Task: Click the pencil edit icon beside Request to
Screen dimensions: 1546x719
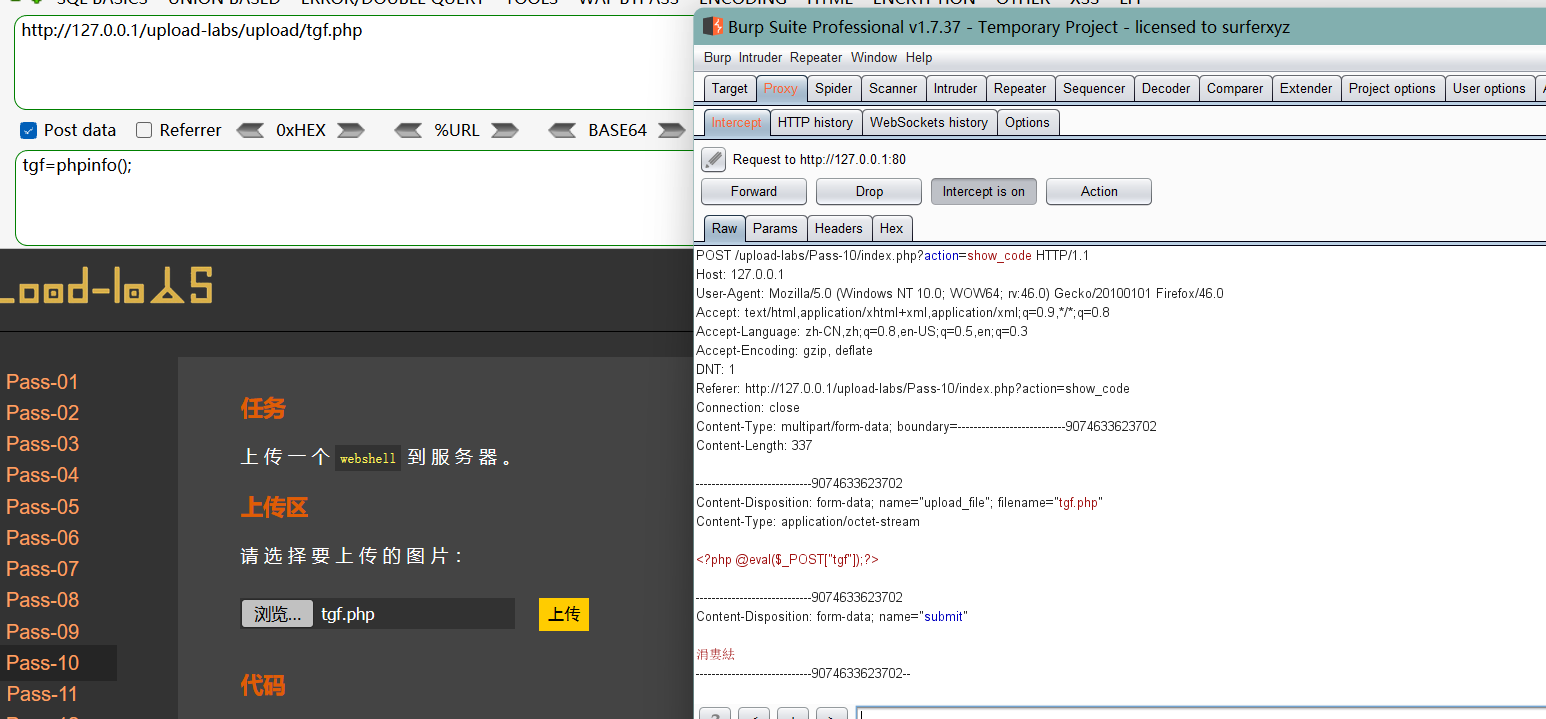Action: pyautogui.click(x=713, y=159)
